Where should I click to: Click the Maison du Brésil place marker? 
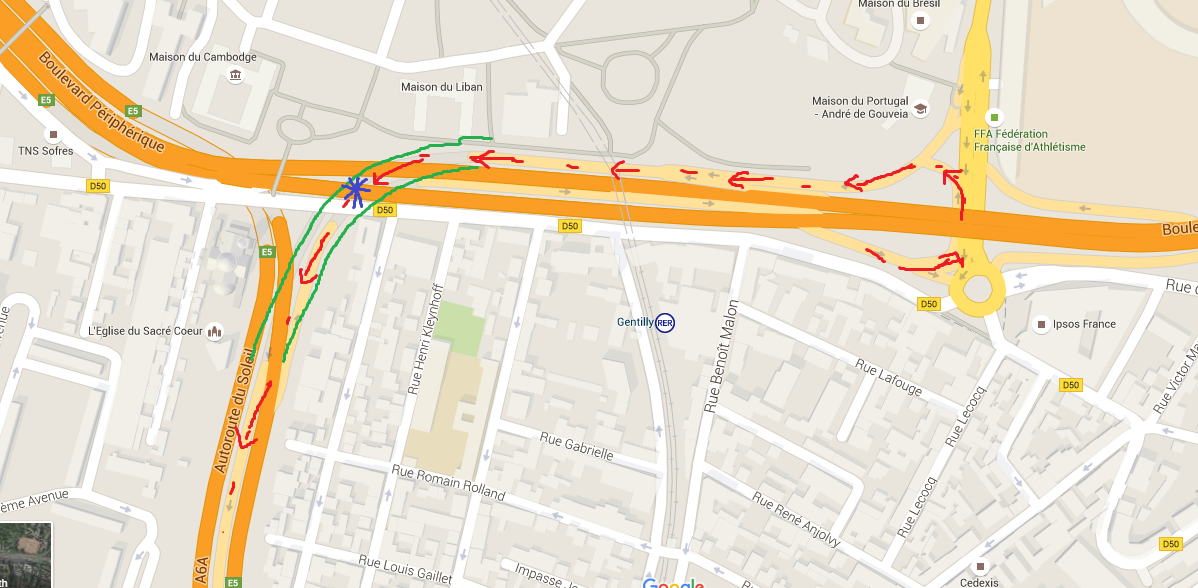point(920,21)
